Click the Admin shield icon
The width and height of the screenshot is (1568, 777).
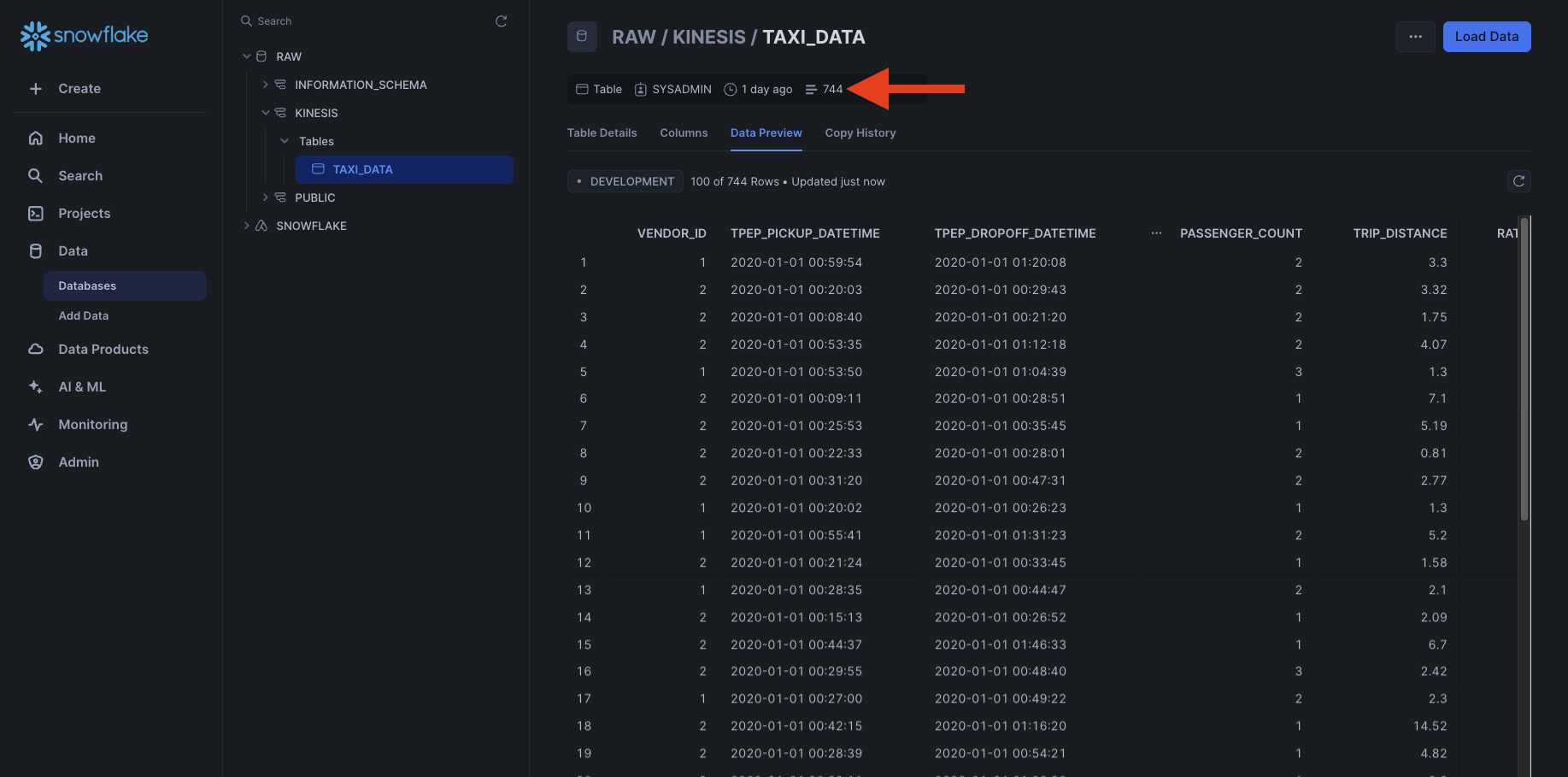coord(35,462)
